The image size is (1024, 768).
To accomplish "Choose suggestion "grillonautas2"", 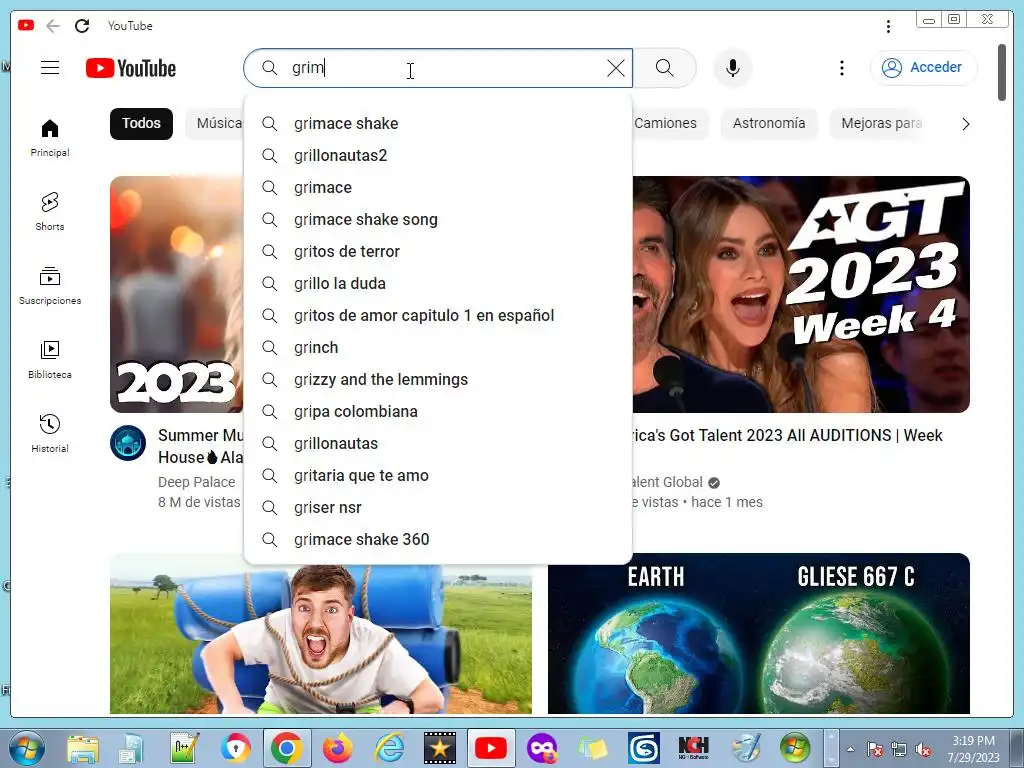I will (x=438, y=155).
